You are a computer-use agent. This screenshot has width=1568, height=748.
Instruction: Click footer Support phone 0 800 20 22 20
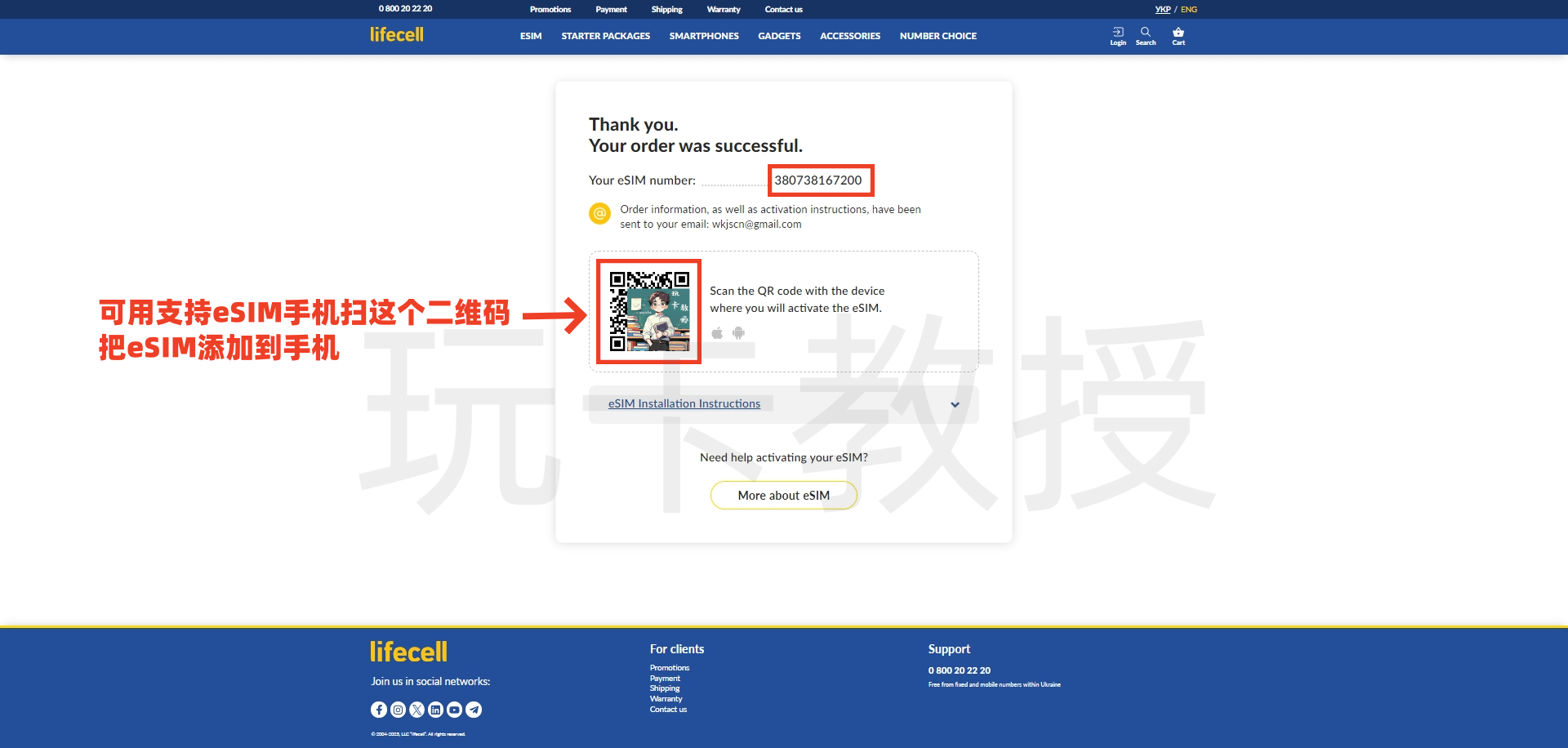pyautogui.click(x=960, y=670)
